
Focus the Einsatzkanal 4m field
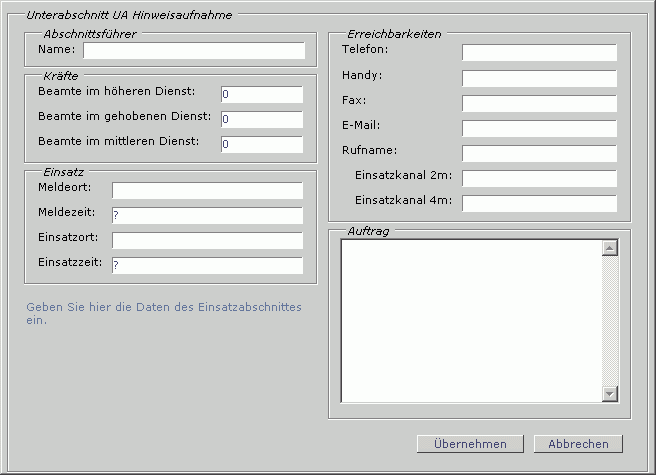click(539, 203)
